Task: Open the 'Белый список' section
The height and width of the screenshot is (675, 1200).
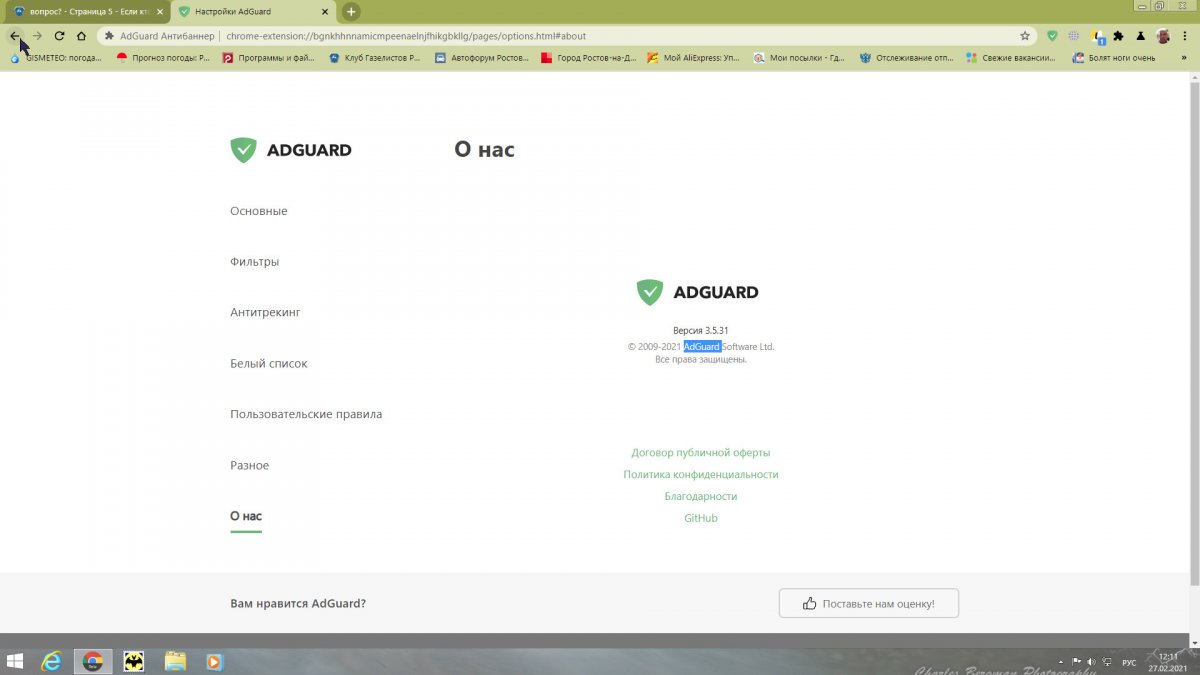Action: 269,363
